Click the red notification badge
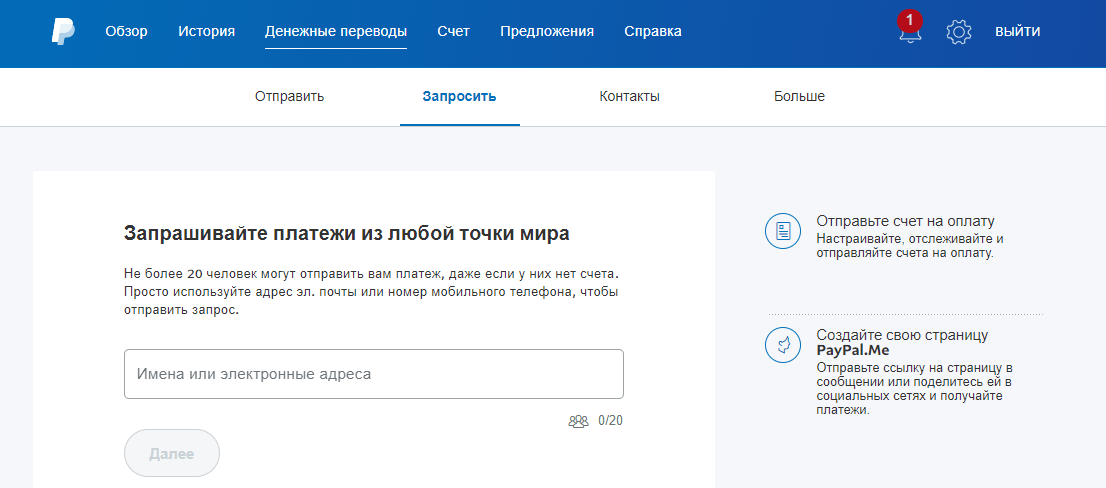Image resolution: width=1106 pixels, height=488 pixels. point(909,19)
